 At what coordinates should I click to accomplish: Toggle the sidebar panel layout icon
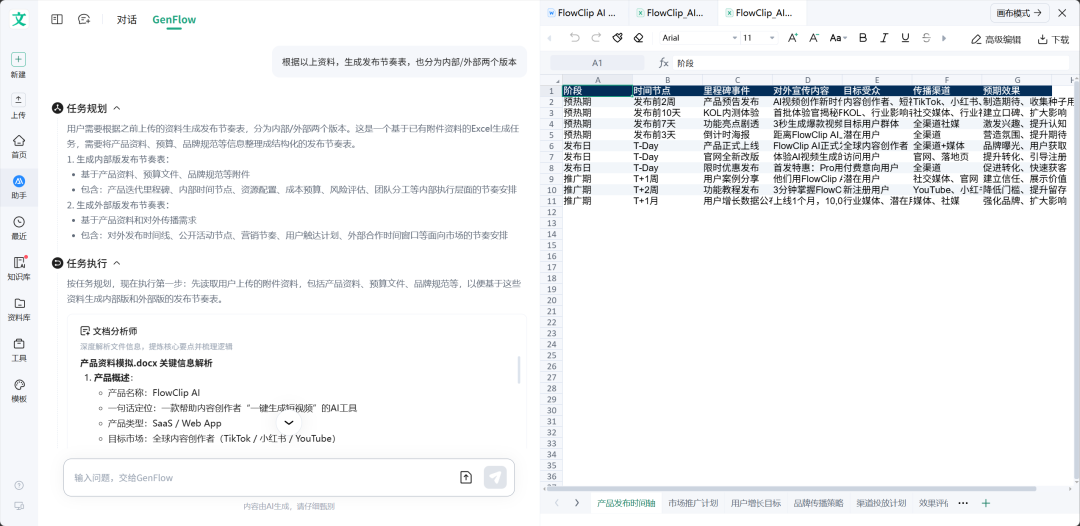coord(57,19)
